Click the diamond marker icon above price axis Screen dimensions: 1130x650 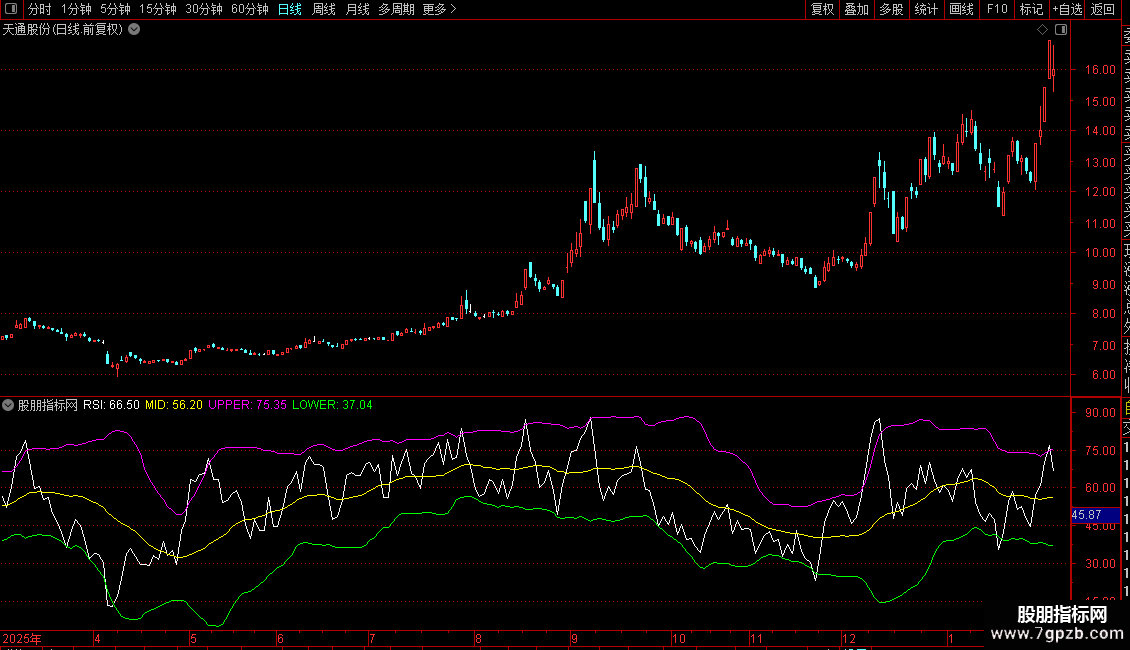coord(1042,30)
